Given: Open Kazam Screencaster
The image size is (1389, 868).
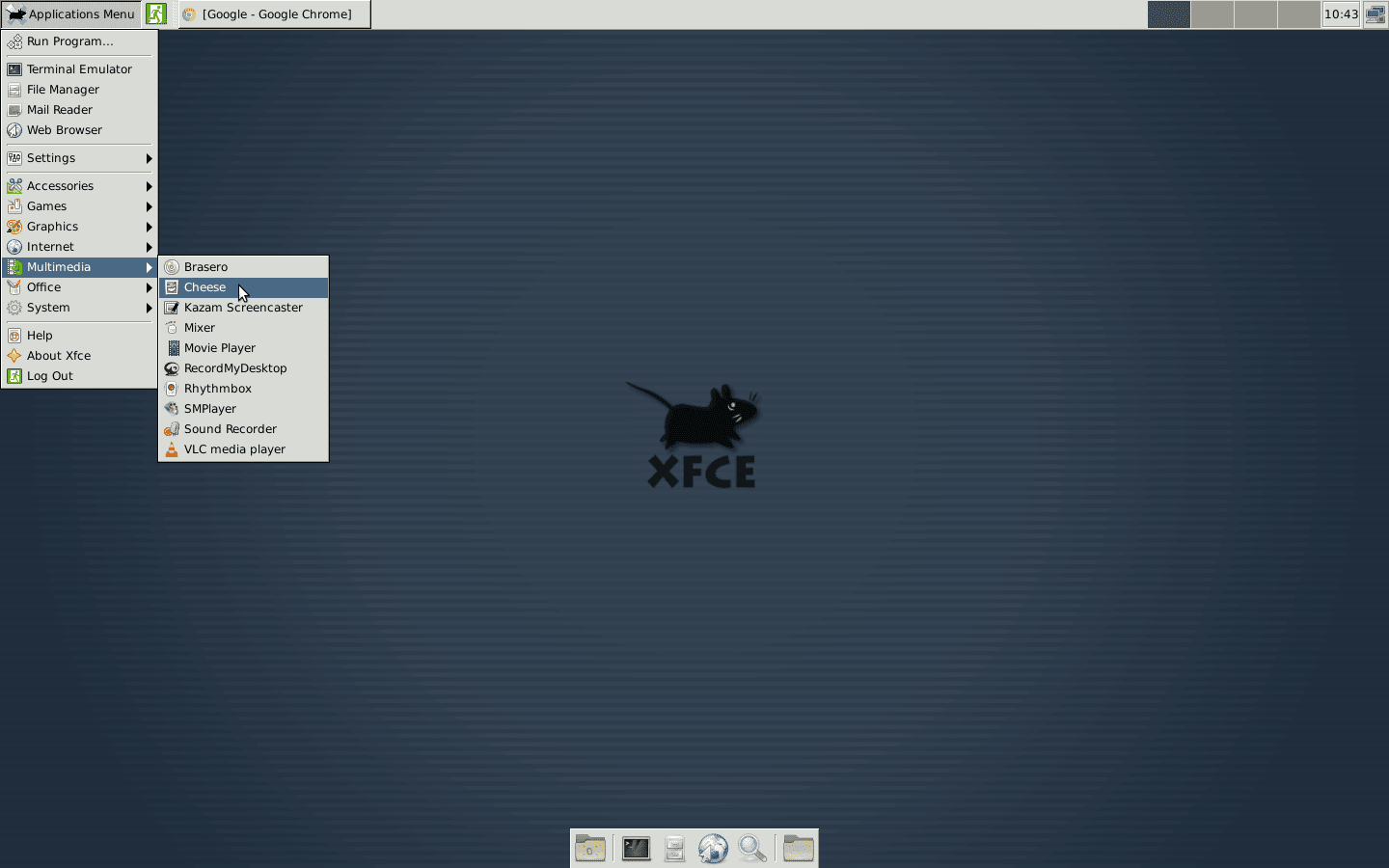Looking at the screenshot, I should [243, 307].
